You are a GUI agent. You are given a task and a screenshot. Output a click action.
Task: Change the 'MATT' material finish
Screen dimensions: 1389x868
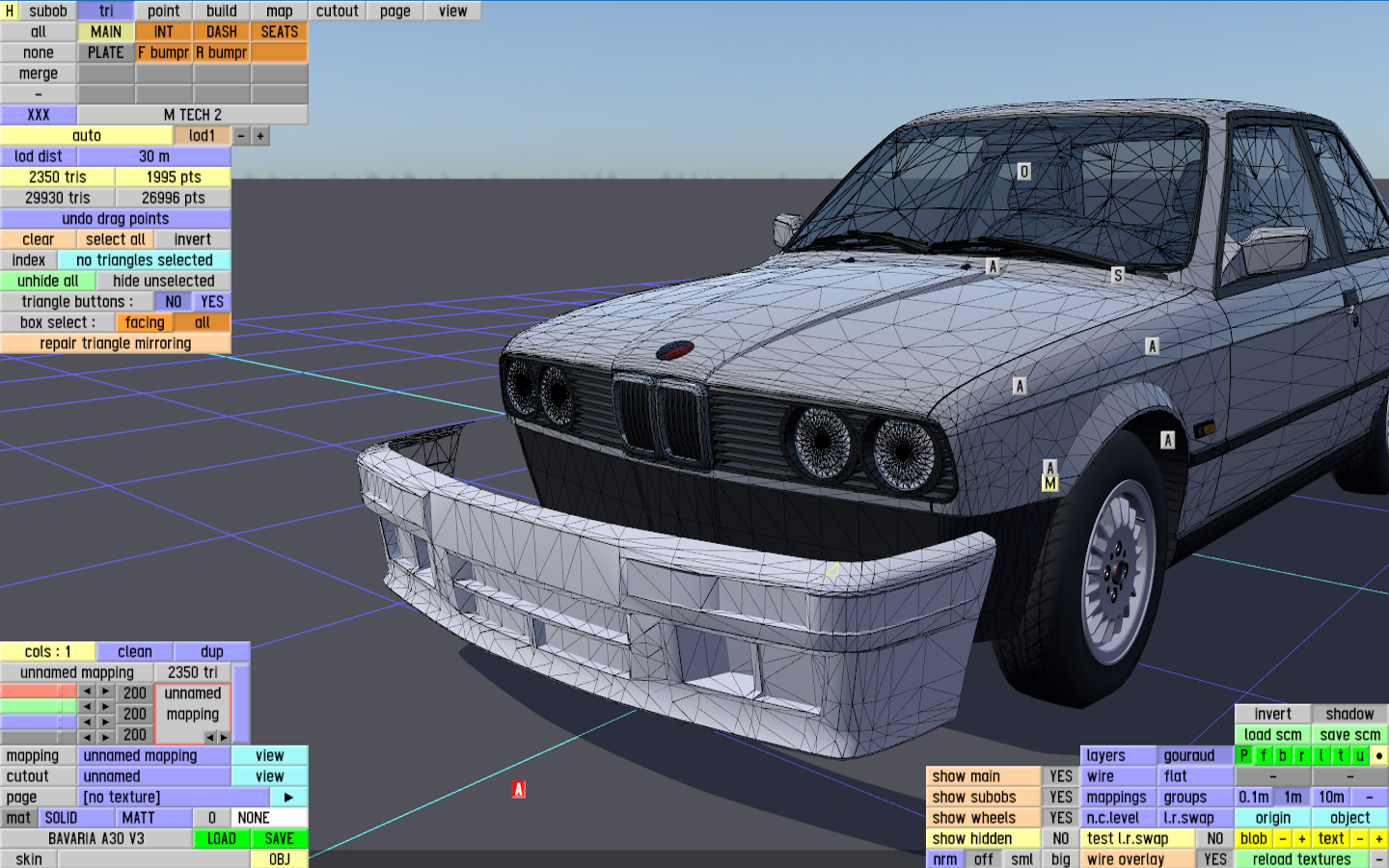[154, 818]
